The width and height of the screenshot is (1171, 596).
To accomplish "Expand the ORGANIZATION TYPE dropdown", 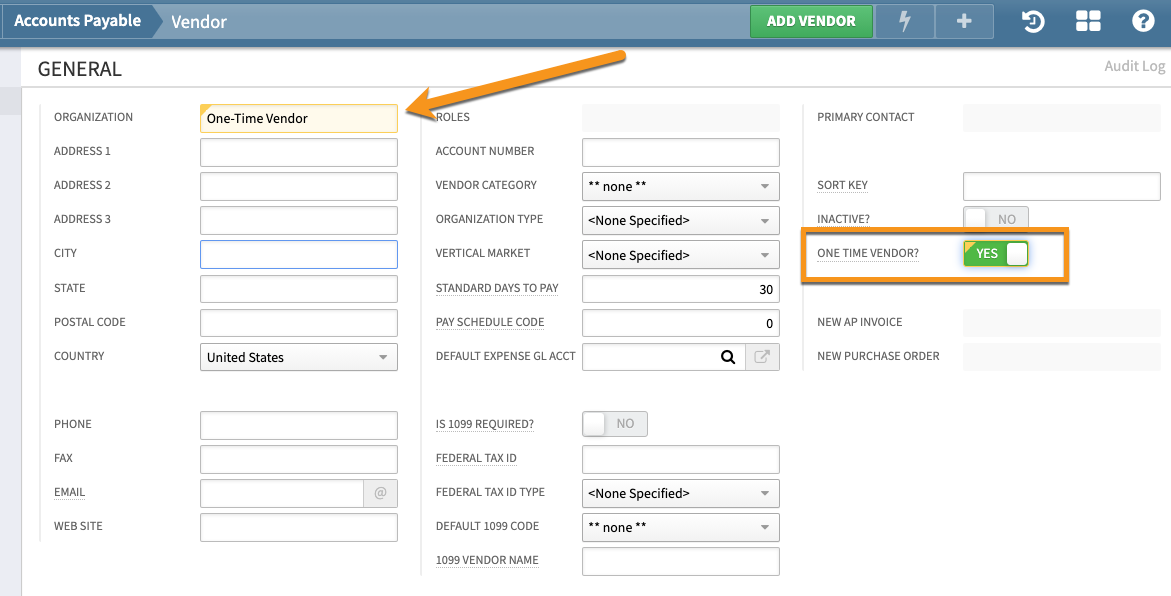I will (680, 220).
